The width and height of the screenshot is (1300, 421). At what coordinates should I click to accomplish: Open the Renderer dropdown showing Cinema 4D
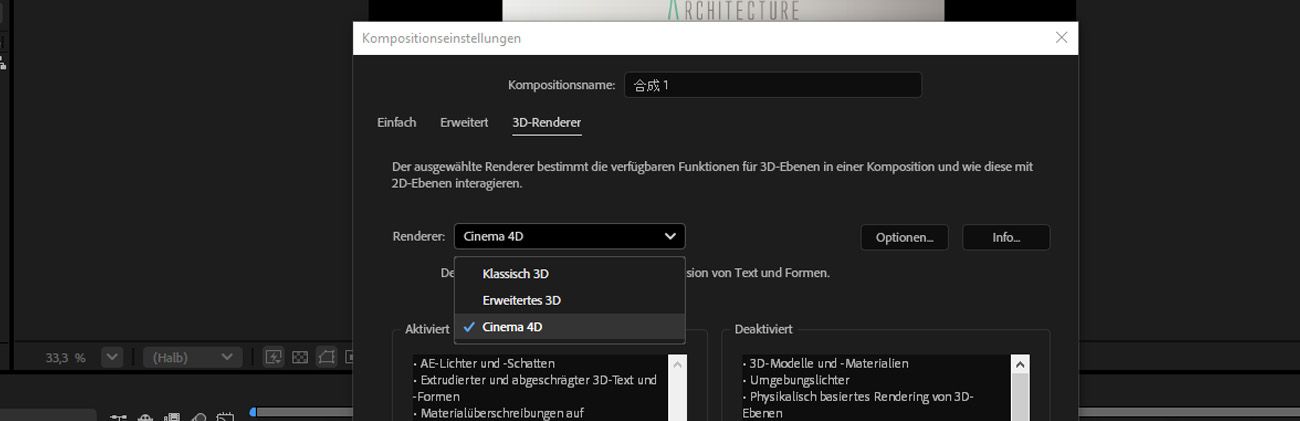[569, 237]
